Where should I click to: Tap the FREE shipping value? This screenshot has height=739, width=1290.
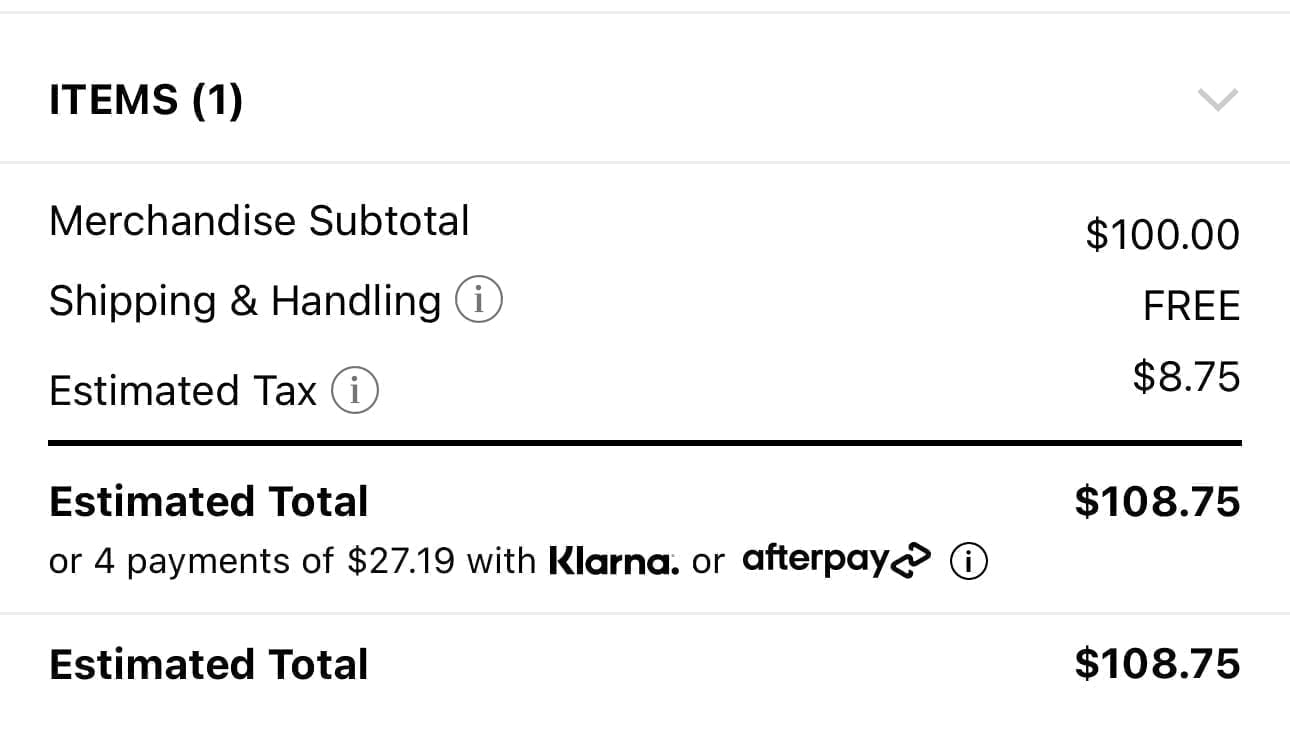point(1192,306)
